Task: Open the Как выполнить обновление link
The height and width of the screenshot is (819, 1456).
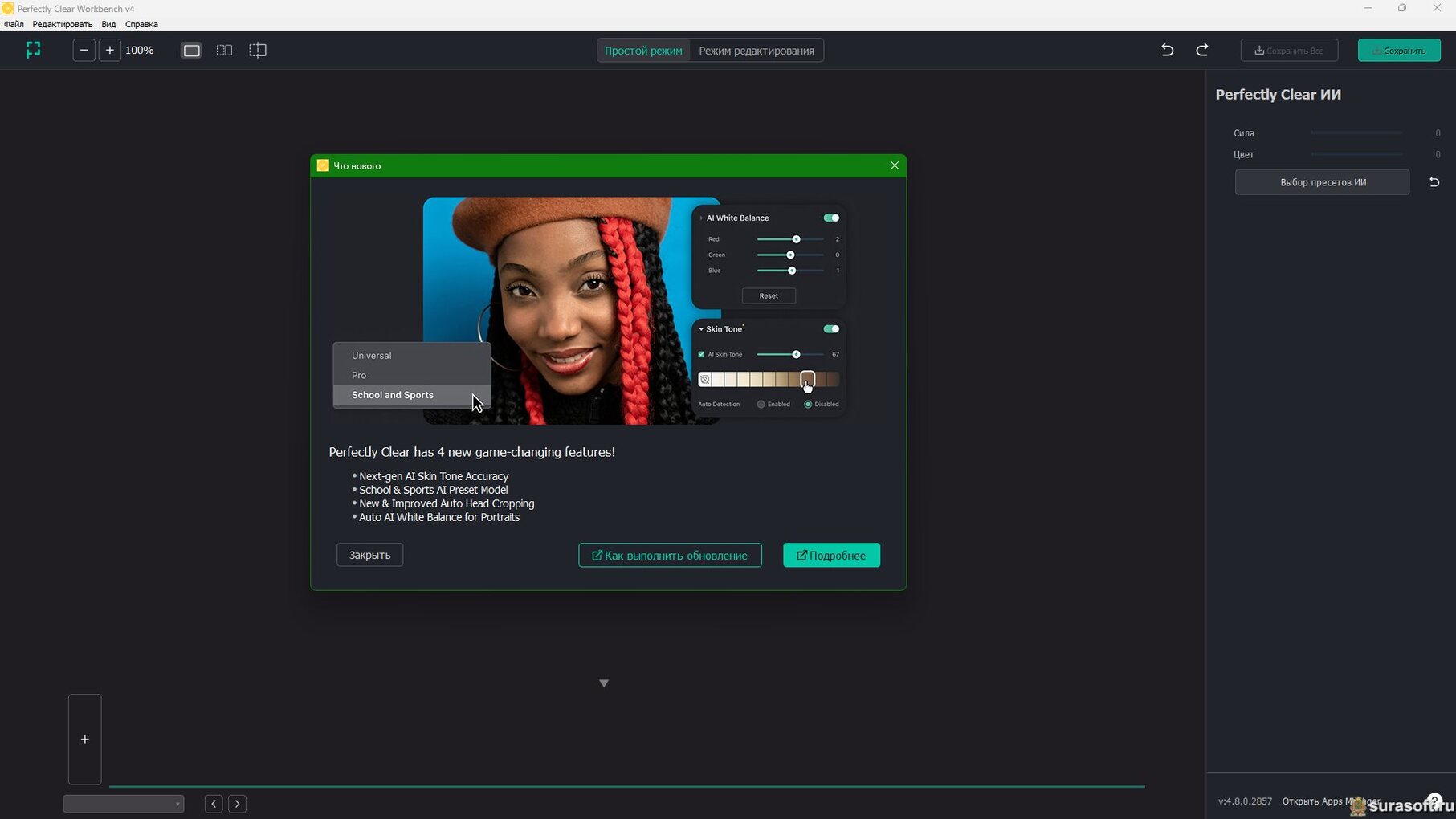Action: tap(670, 555)
